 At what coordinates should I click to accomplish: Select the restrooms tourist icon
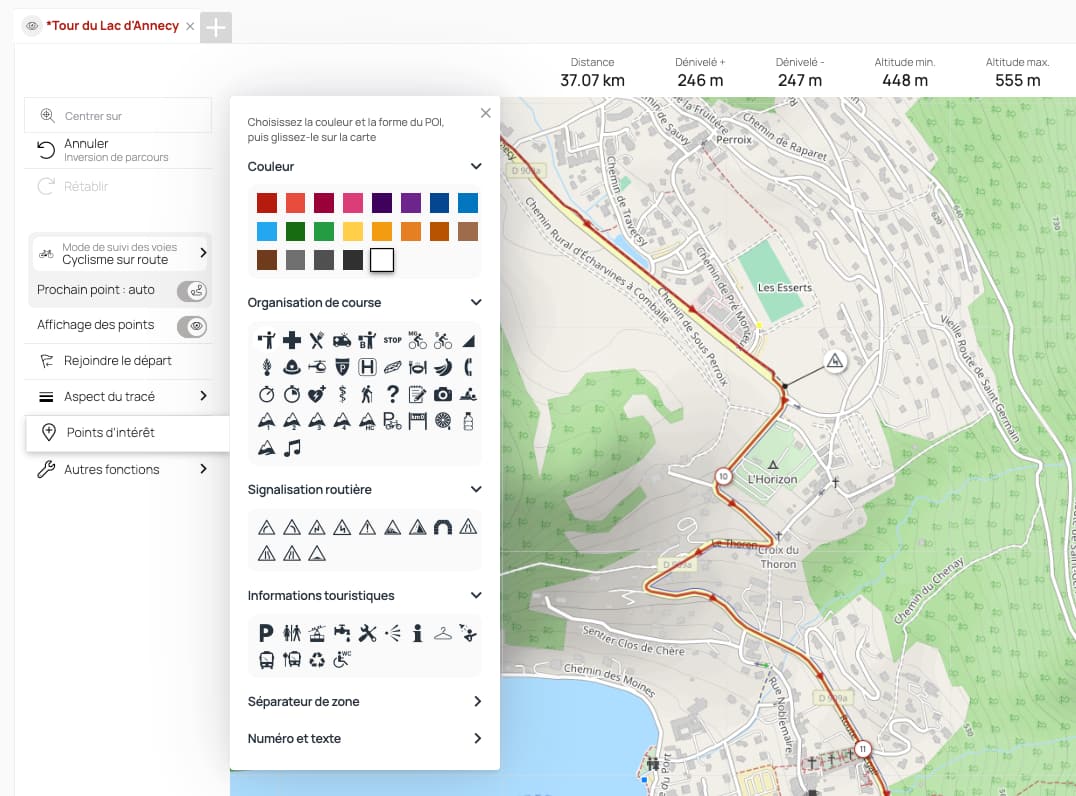pyautogui.click(x=292, y=633)
